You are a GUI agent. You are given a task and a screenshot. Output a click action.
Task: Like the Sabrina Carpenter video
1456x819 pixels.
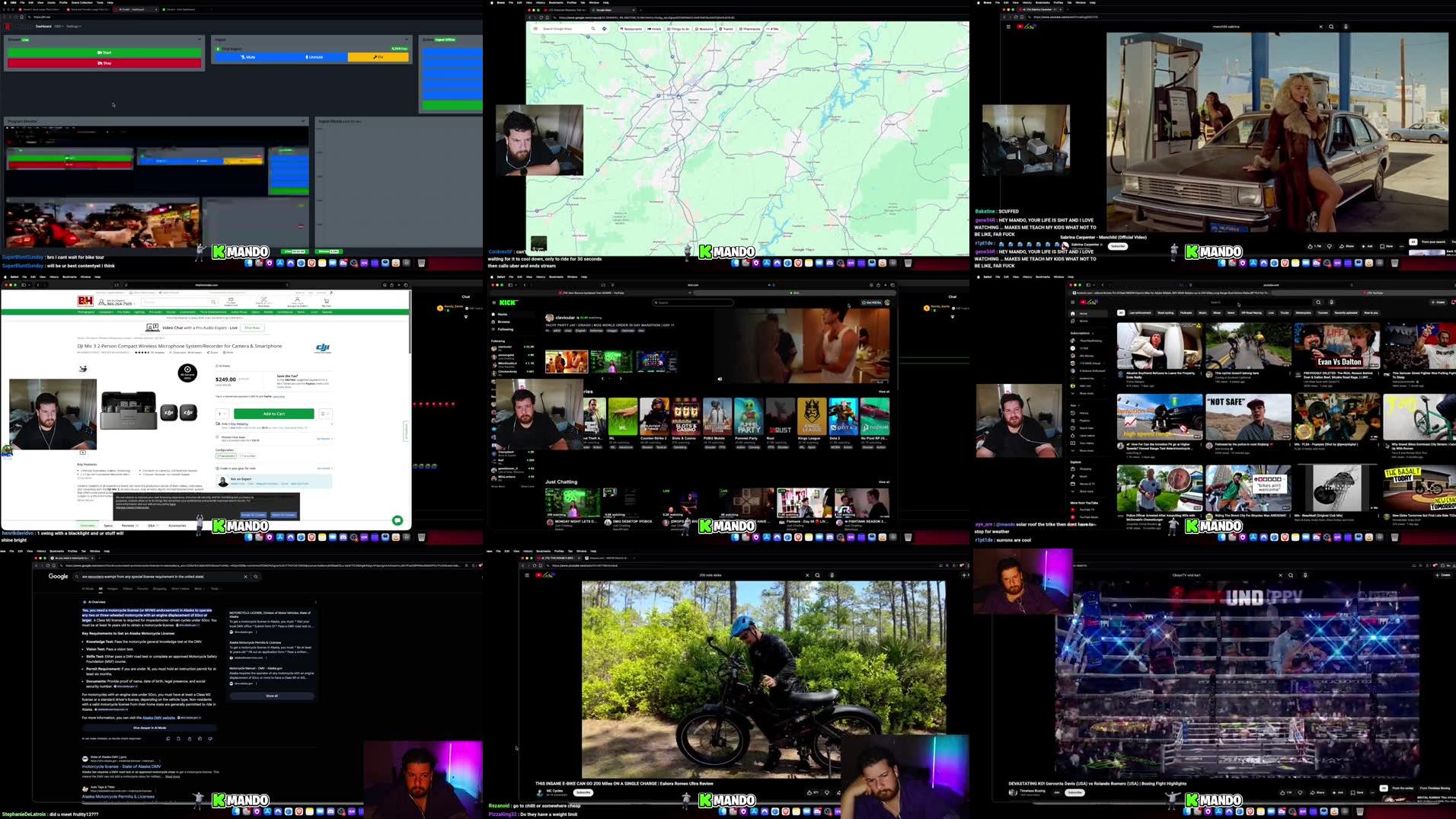click(x=1311, y=246)
